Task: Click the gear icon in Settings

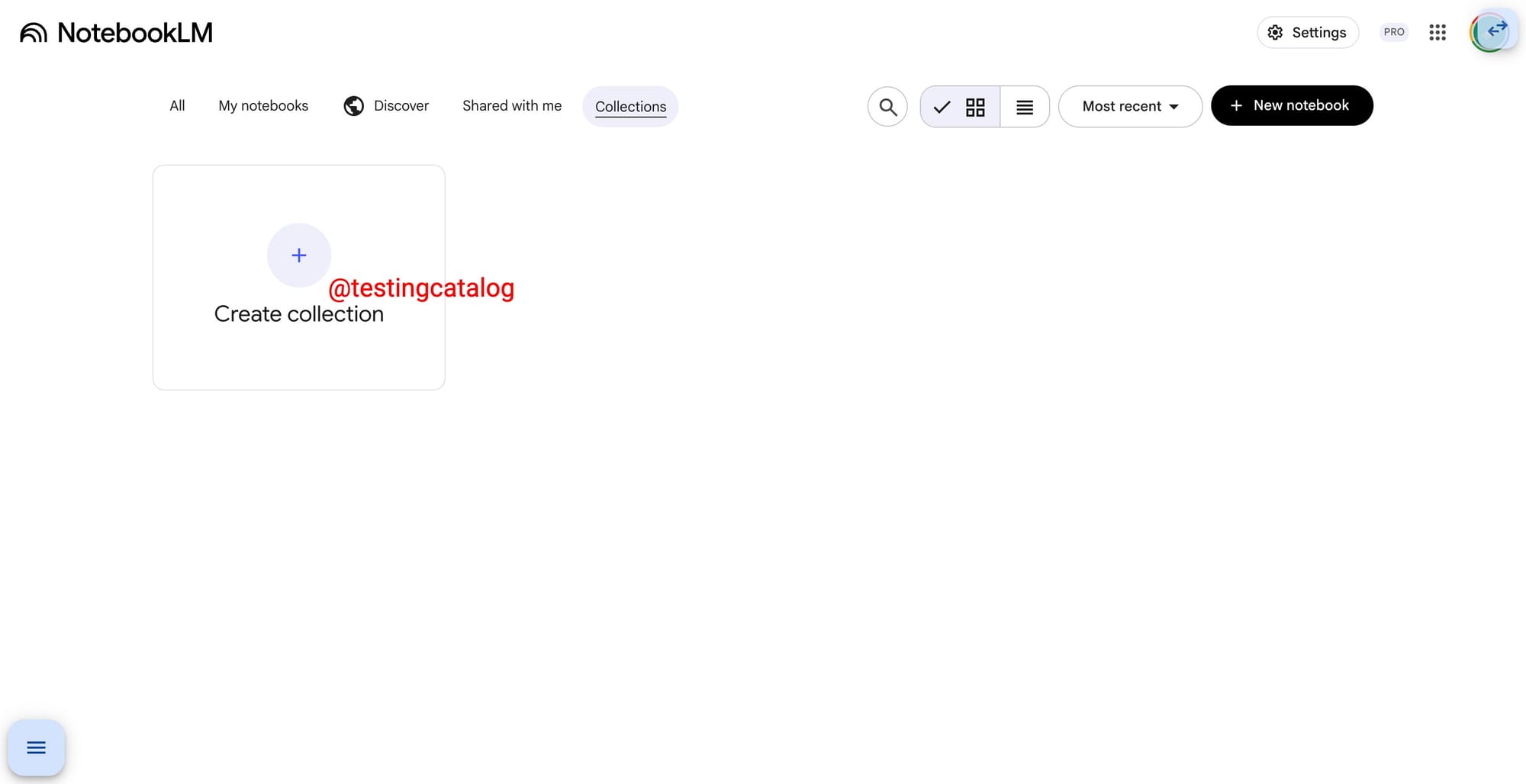Action: point(1275,32)
